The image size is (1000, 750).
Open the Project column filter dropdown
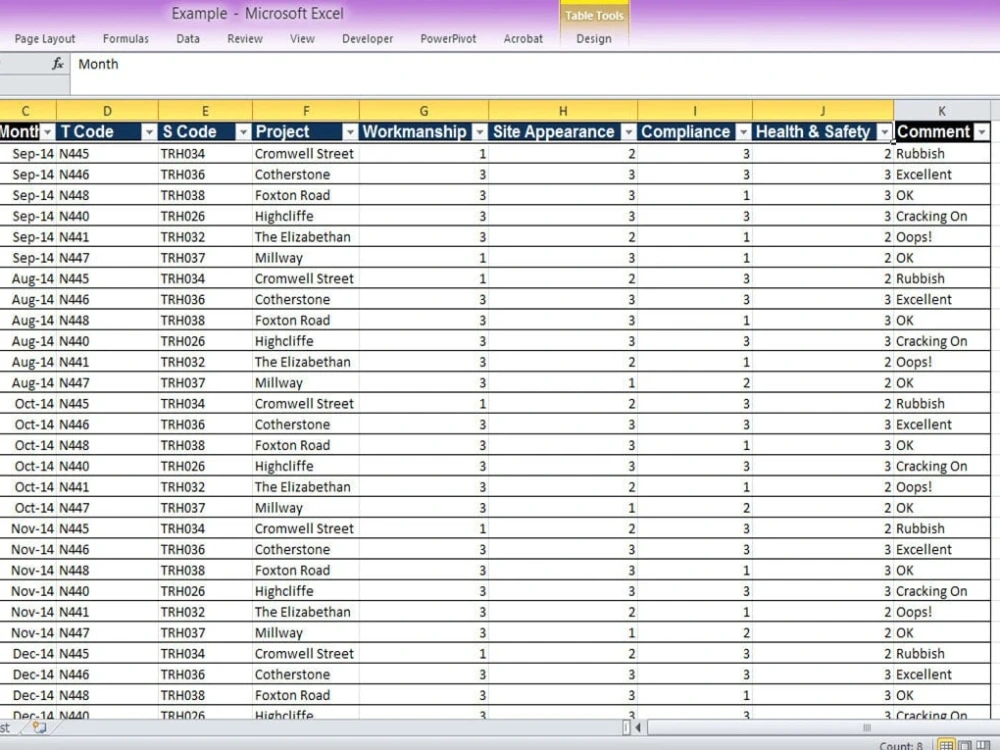(x=351, y=131)
